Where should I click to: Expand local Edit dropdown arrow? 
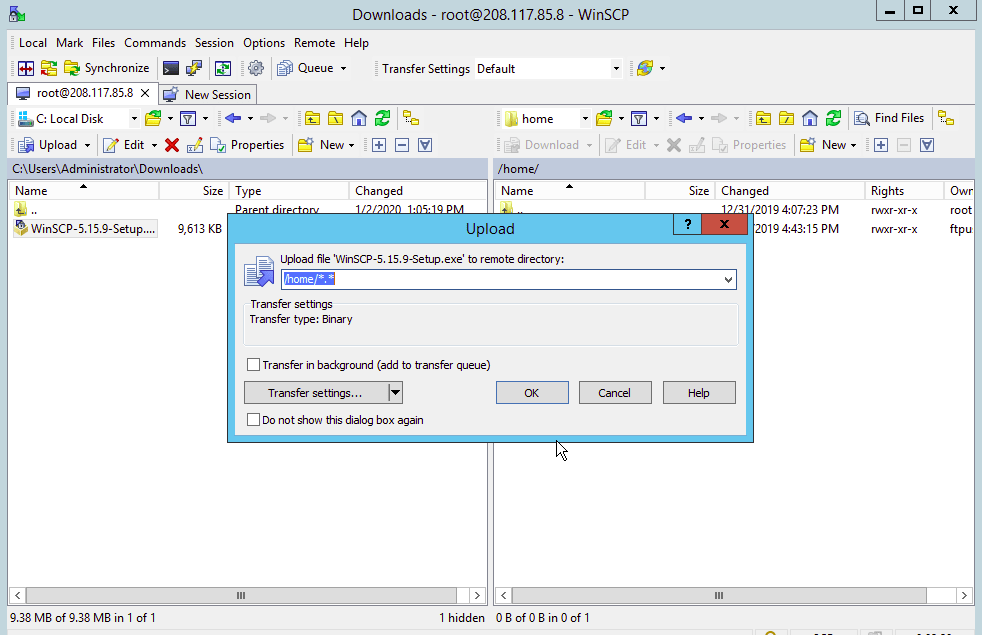(x=154, y=145)
